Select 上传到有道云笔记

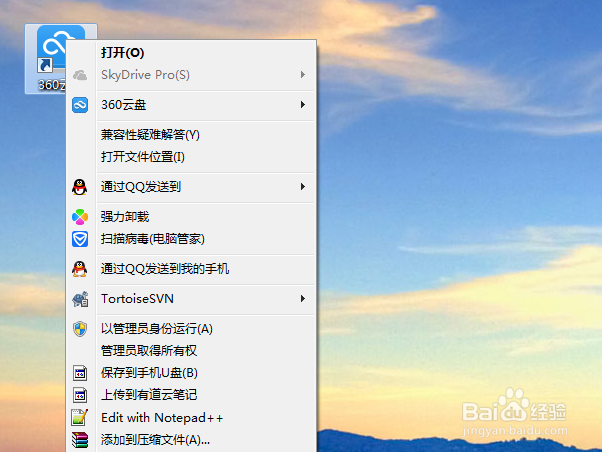click(x=191, y=395)
